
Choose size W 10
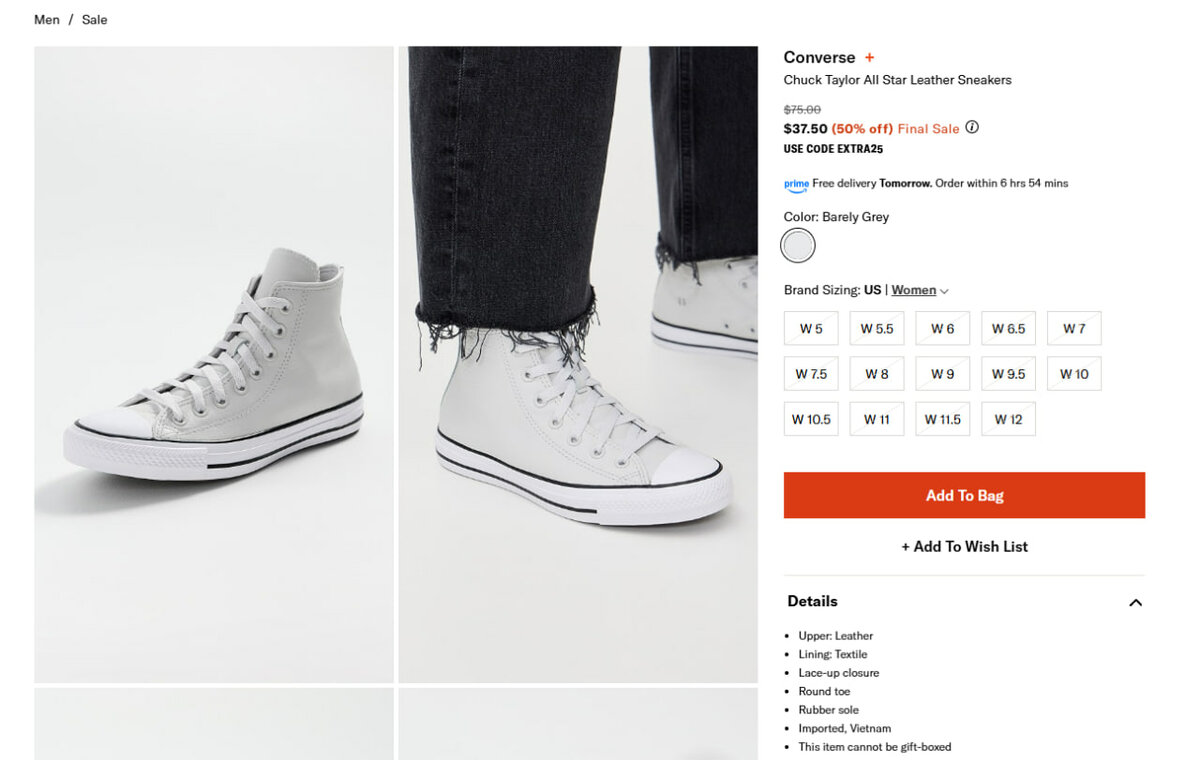pyautogui.click(x=1074, y=374)
